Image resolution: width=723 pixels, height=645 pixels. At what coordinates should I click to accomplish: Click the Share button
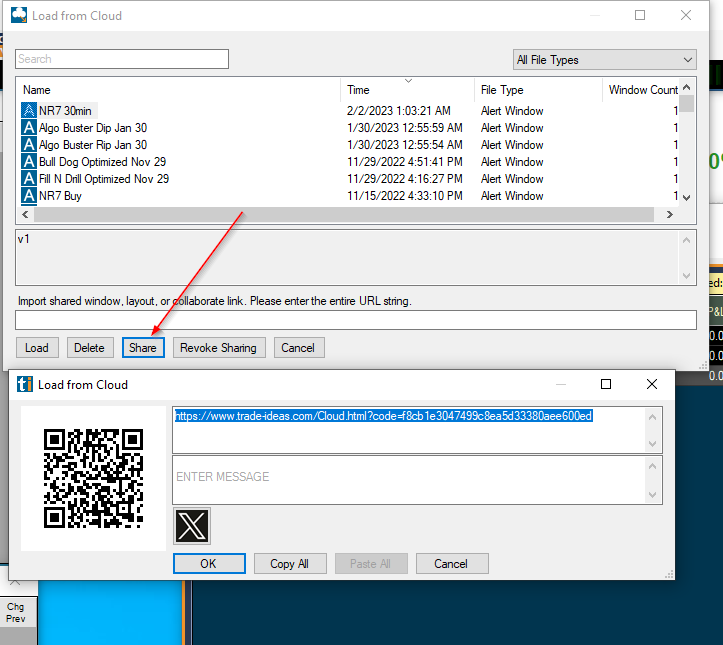click(x=143, y=348)
